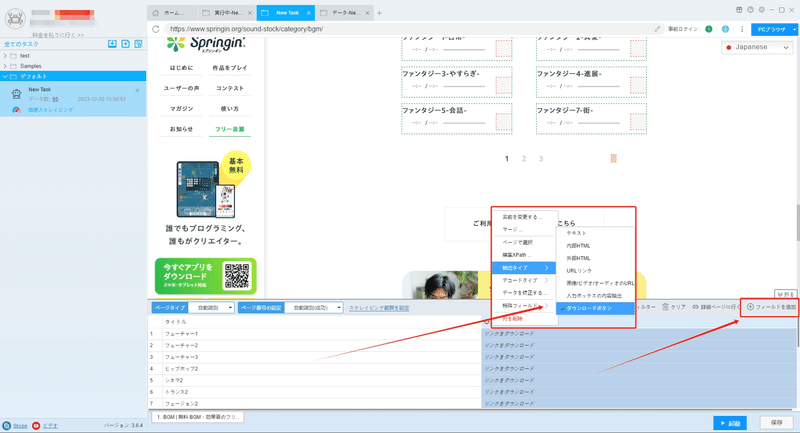Click the ファンタジー3-やすらぎ- audio progress bar
The width and height of the screenshot is (800, 433).
(x=464, y=86)
